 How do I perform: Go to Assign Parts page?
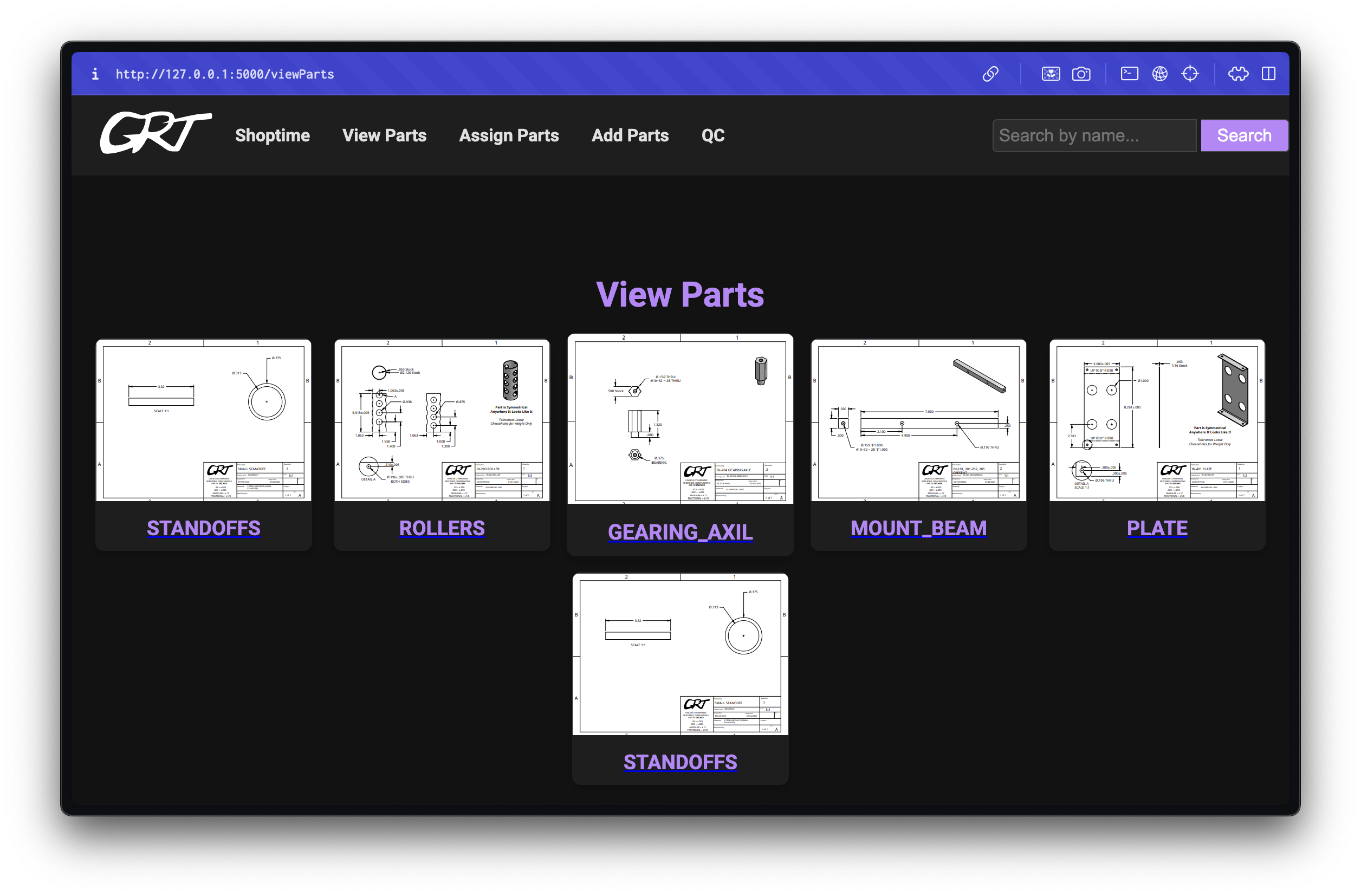coord(508,135)
